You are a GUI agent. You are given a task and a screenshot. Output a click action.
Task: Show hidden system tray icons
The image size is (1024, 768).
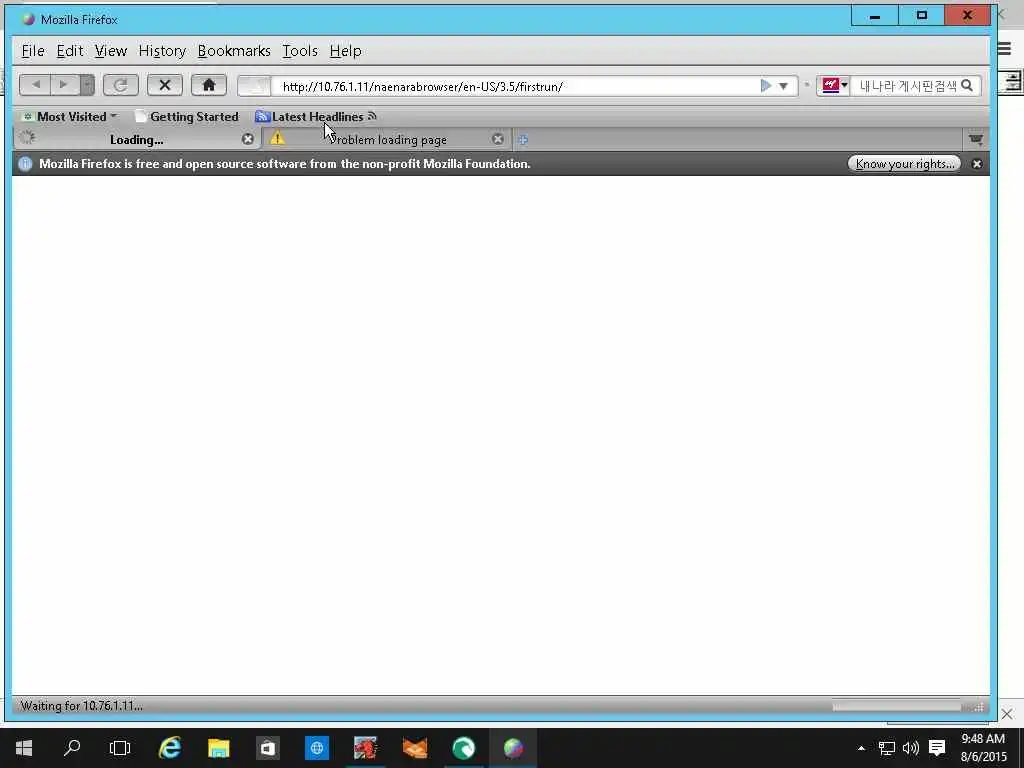point(861,748)
